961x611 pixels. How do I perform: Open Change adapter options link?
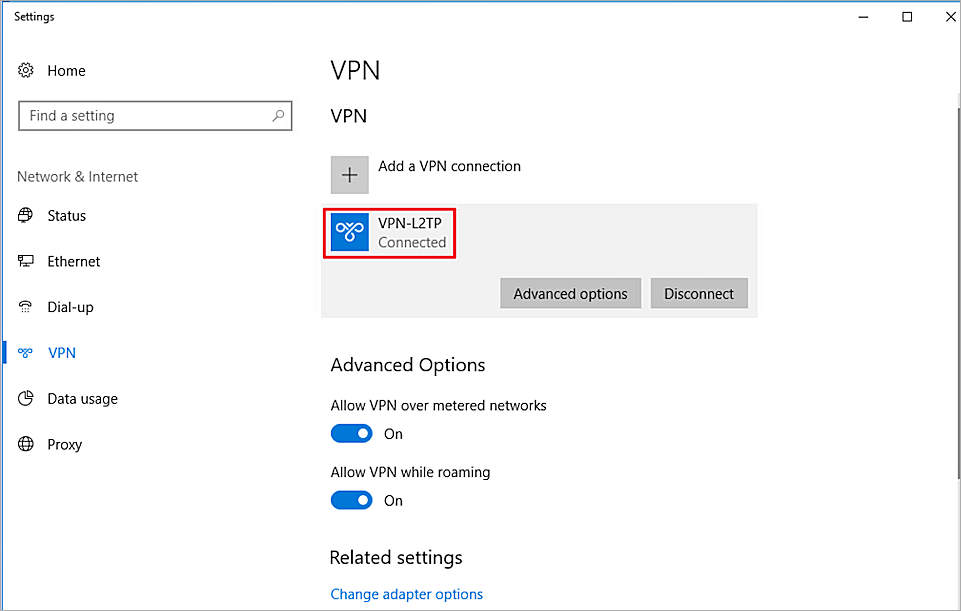(x=406, y=594)
